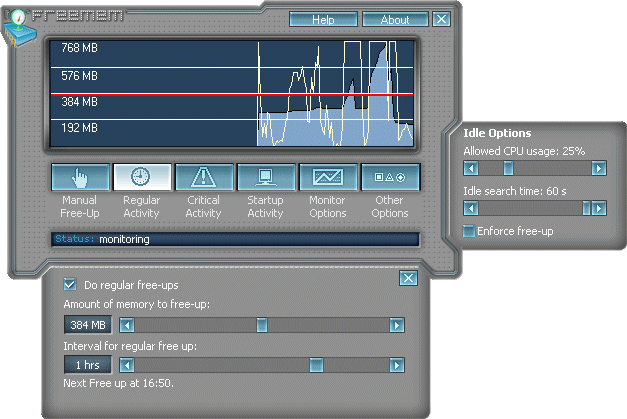This screenshot has width=627, height=419.
Task: Select the Regular Activity clock icon
Action: pos(142,177)
